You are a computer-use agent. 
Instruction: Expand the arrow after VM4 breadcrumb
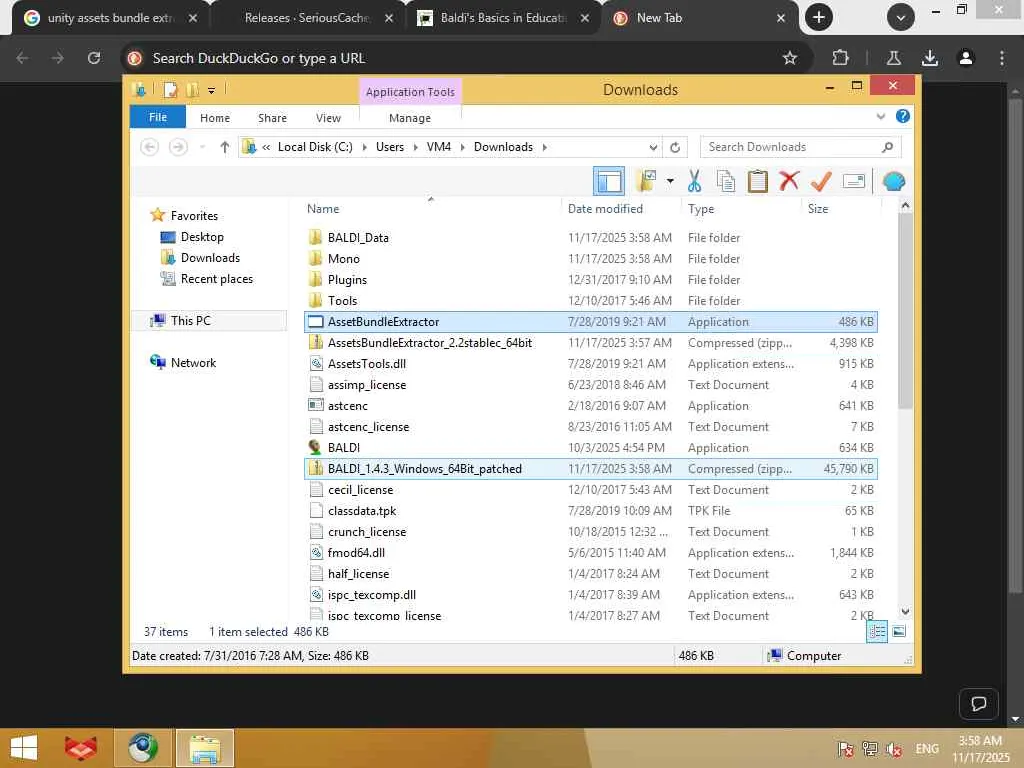click(462, 147)
